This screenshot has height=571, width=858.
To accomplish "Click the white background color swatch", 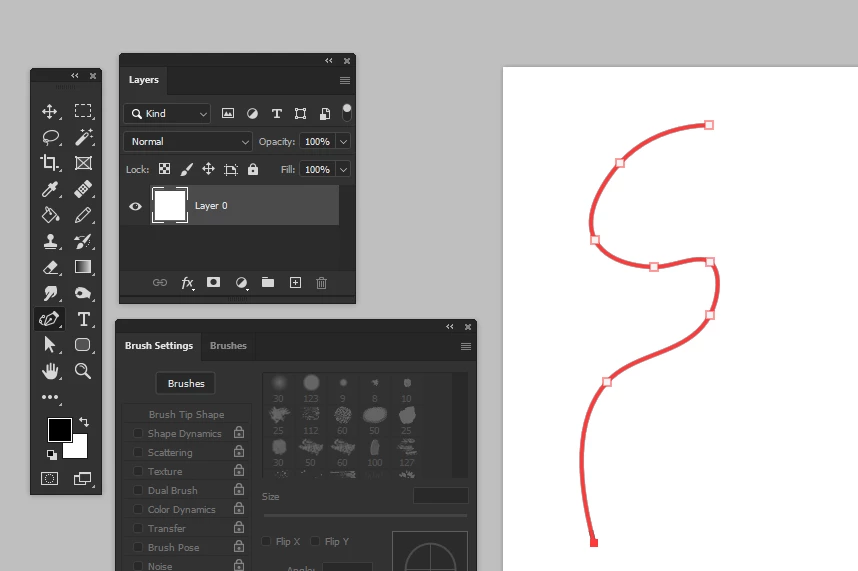I will [79, 450].
